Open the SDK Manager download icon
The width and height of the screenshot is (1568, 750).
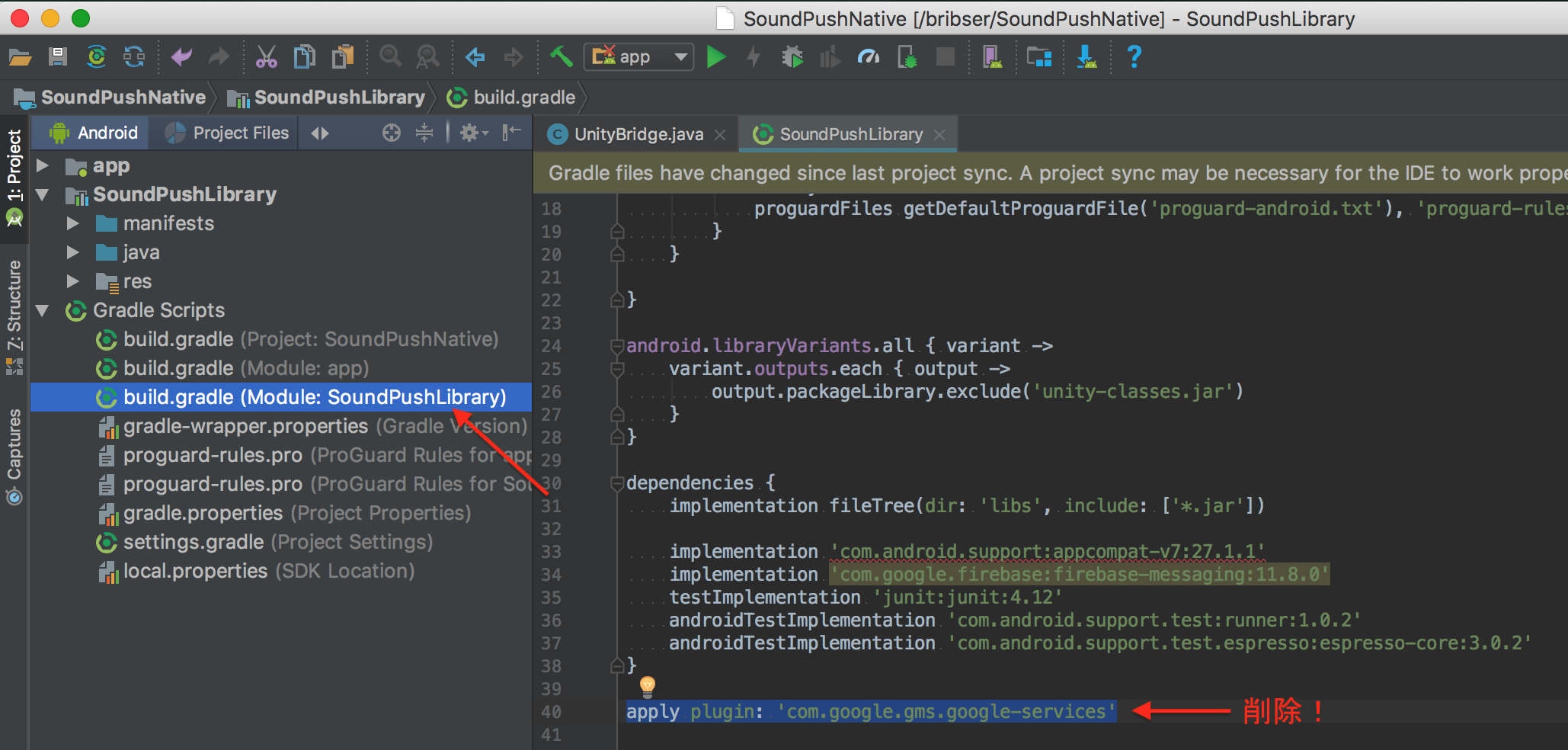[1086, 57]
